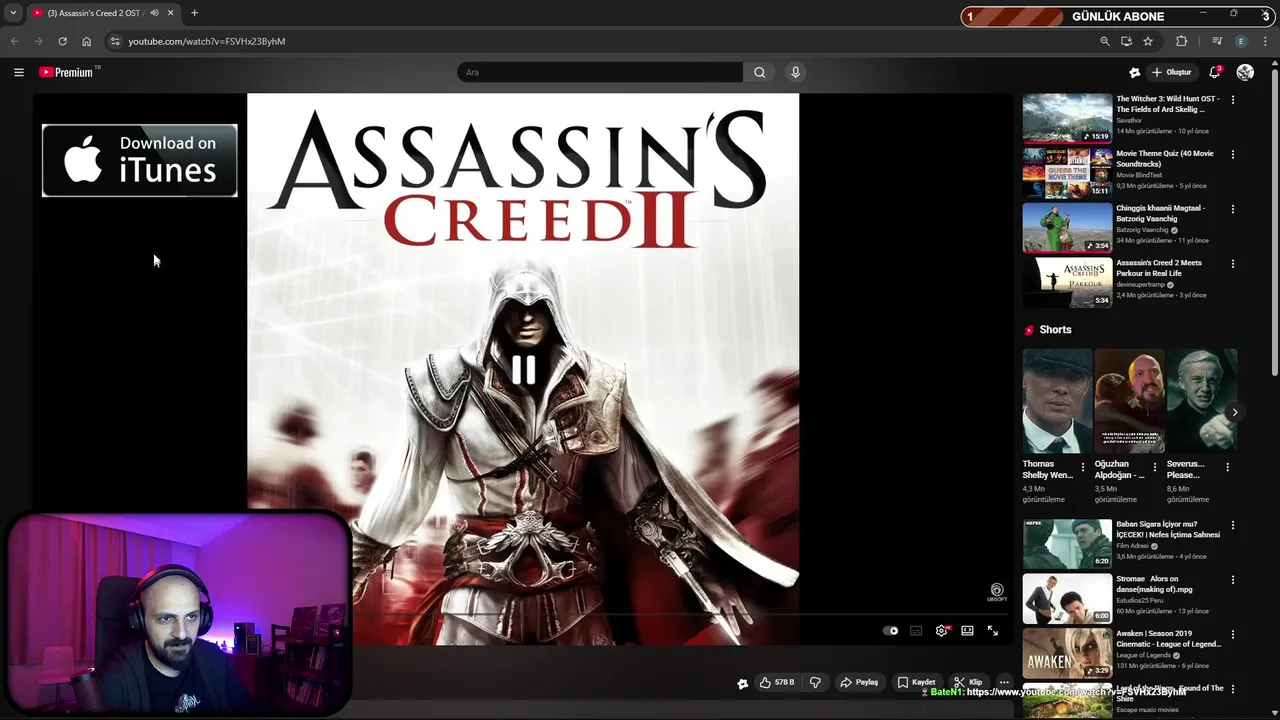Open Savathor channel name
This screenshot has width=1280, height=720.
pyautogui.click(x=1129, y=120)
